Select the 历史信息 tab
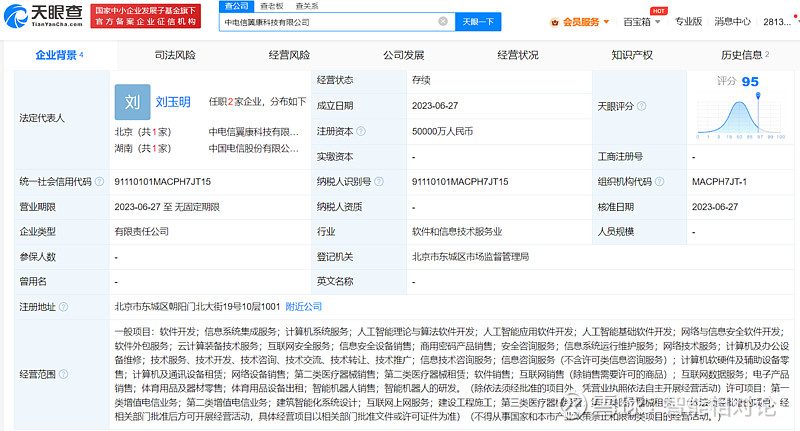Screen dimensions: 800x431 pos(745,55)
